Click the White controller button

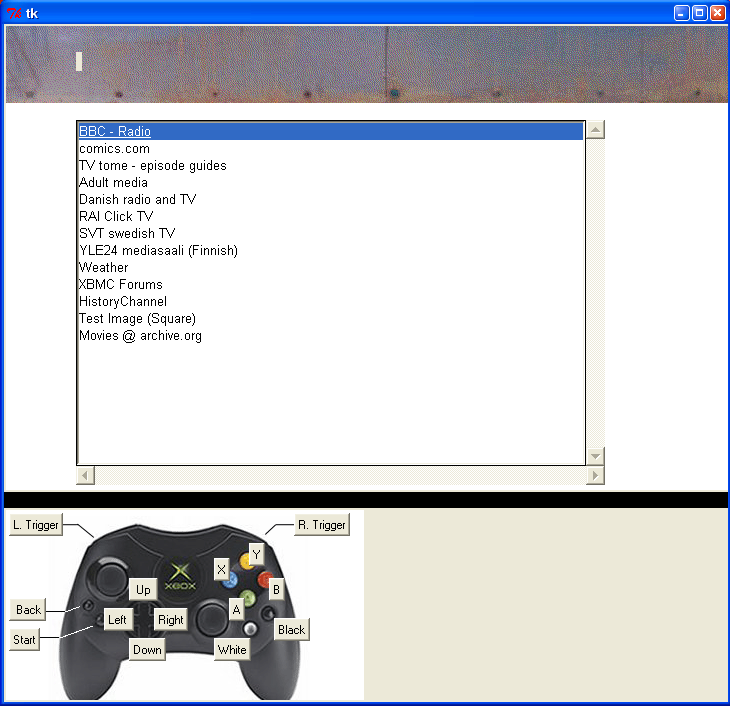pyautogui.click(x=232, y=650)
